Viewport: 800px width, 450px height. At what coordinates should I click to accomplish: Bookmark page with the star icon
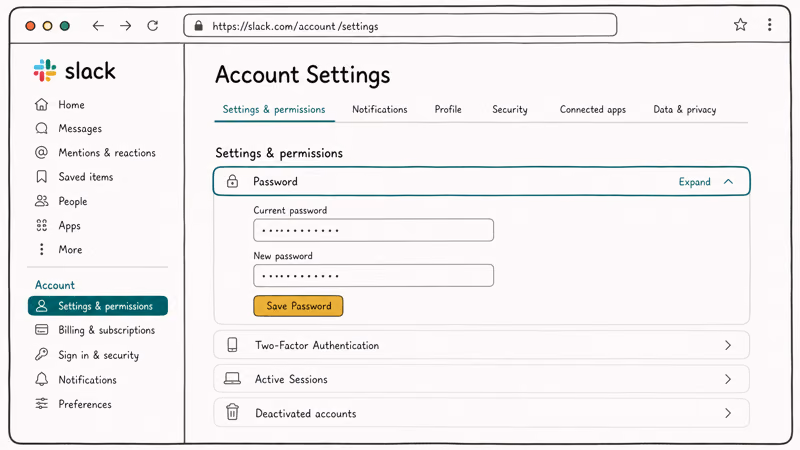pos(740,24)
